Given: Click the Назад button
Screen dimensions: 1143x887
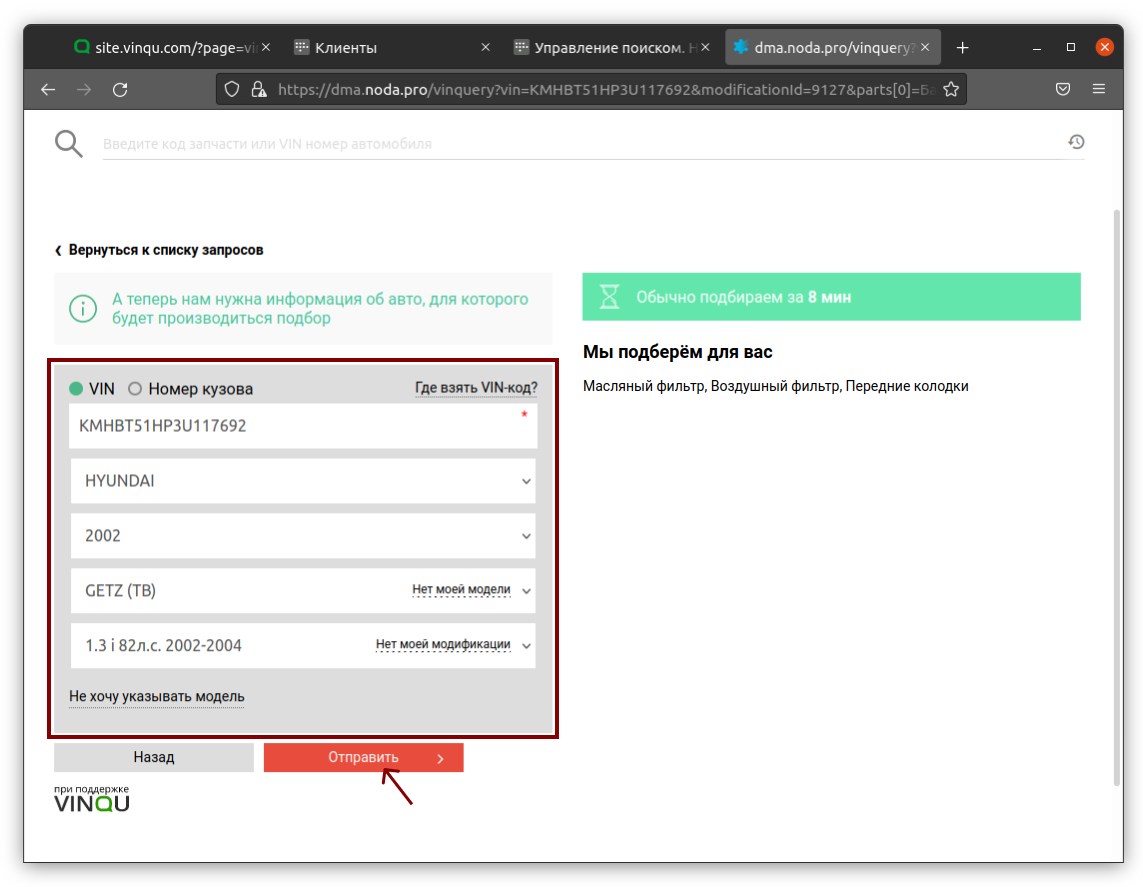Looking at the screenshot, I should click(154, 757).
